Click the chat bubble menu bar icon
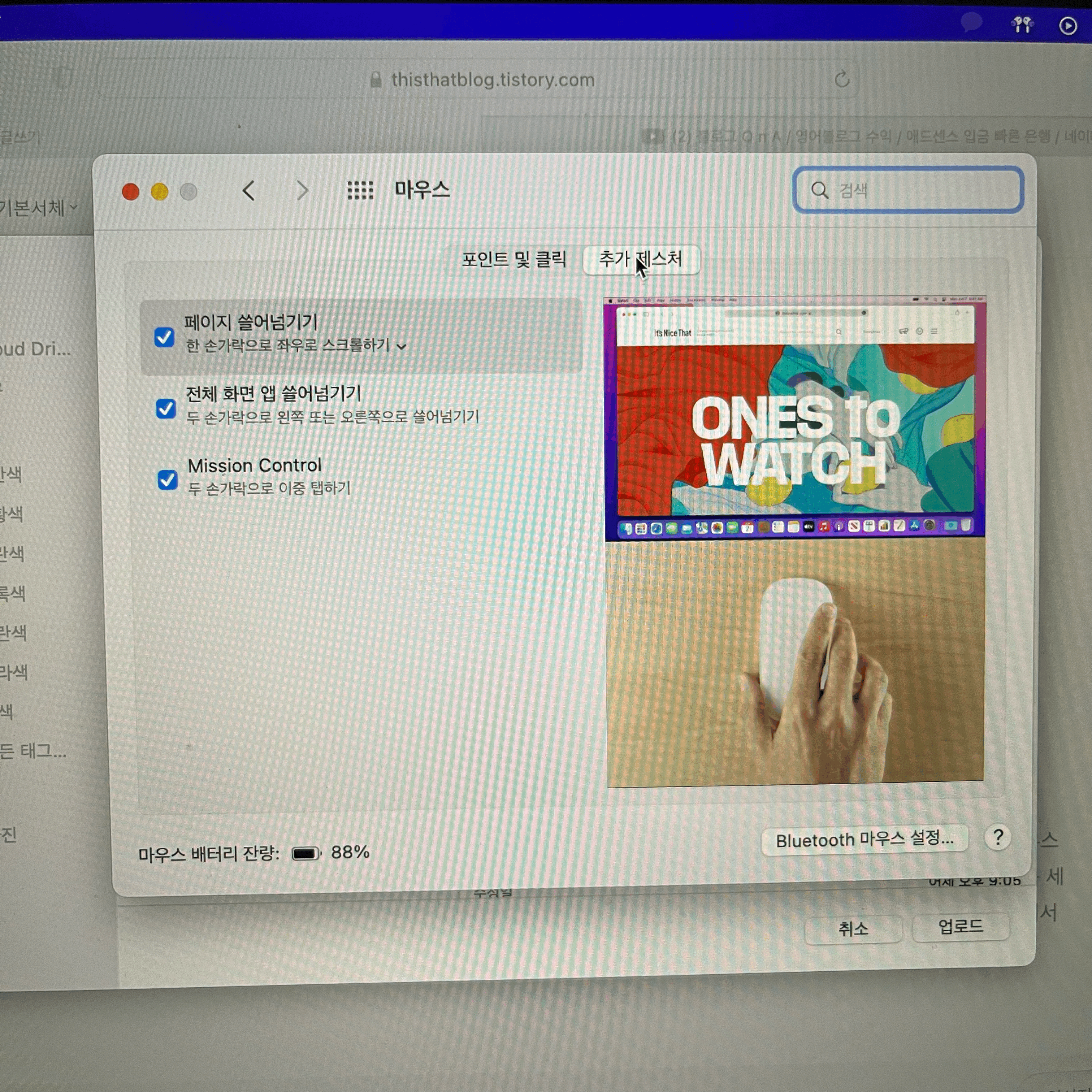Screen dimensions: 1092x1092 coord(971,23)
